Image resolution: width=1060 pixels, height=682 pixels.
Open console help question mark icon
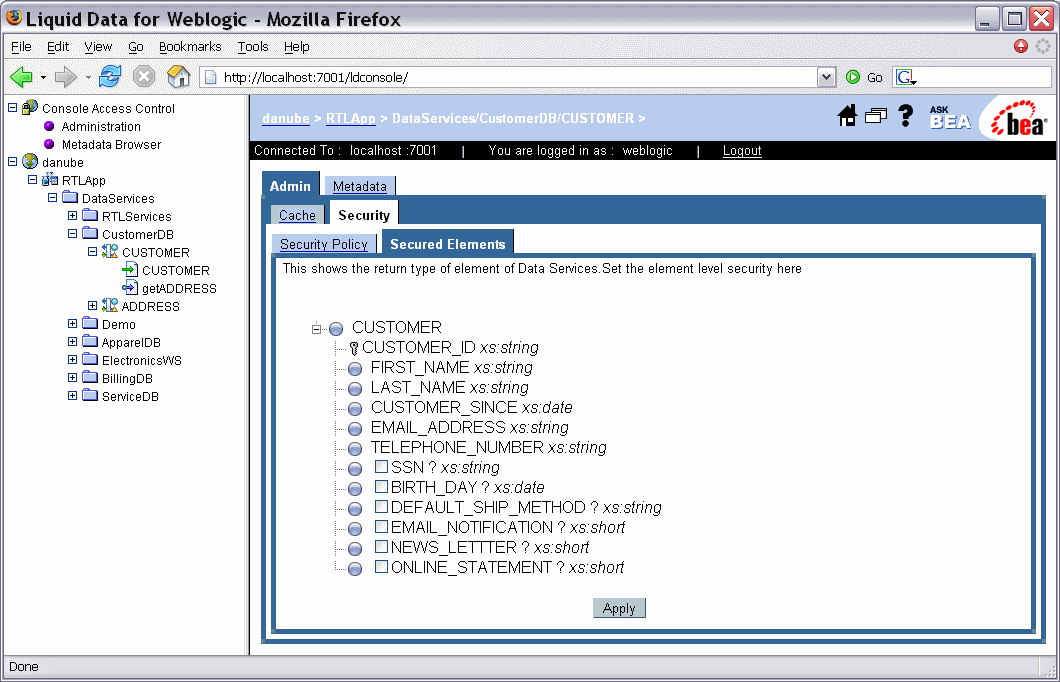(x=906, y=116)
